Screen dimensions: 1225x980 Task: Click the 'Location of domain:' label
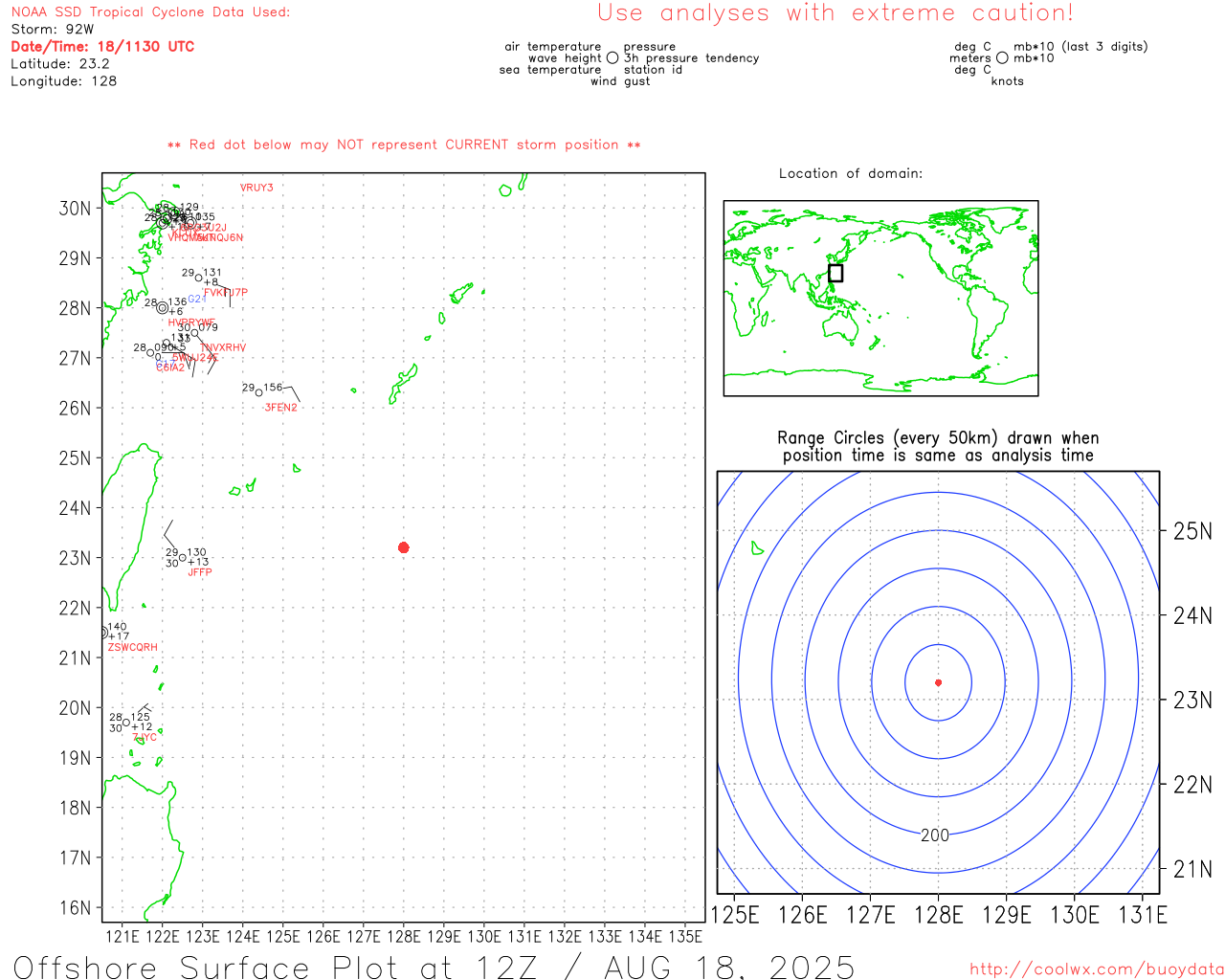(851, 173)
